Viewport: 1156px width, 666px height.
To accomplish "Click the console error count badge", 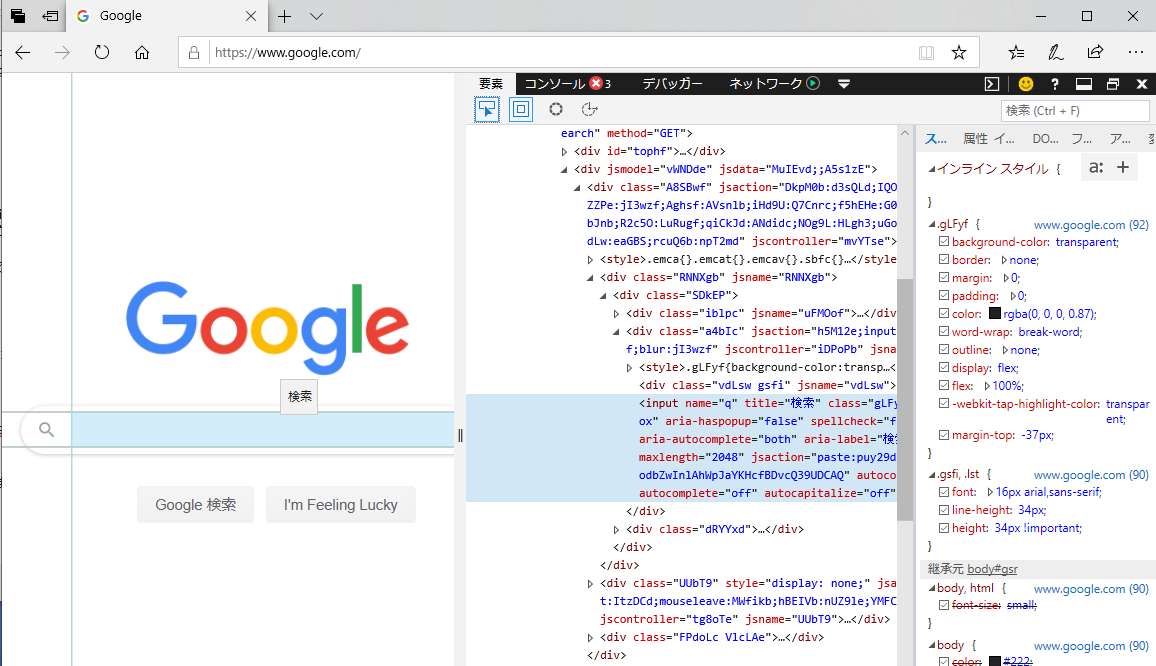I will 596,83.
